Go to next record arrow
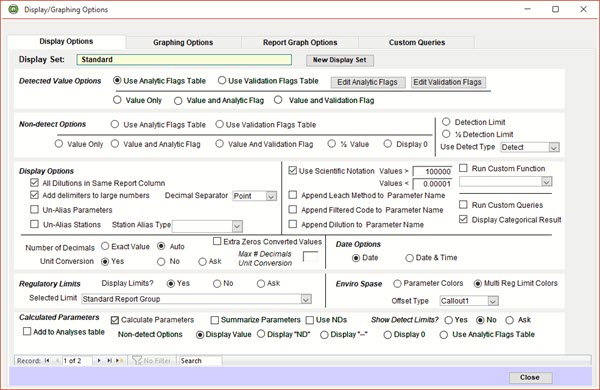600x390 pixels. [x=99, y=361]
